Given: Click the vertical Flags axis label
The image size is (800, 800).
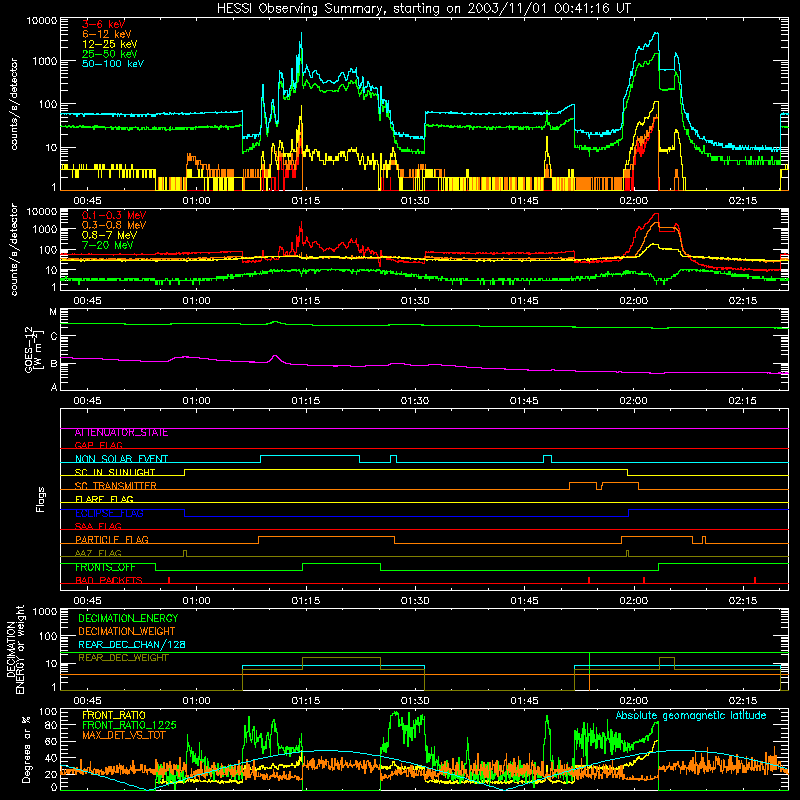Looking at the screenshot, I should coord(40,499).
